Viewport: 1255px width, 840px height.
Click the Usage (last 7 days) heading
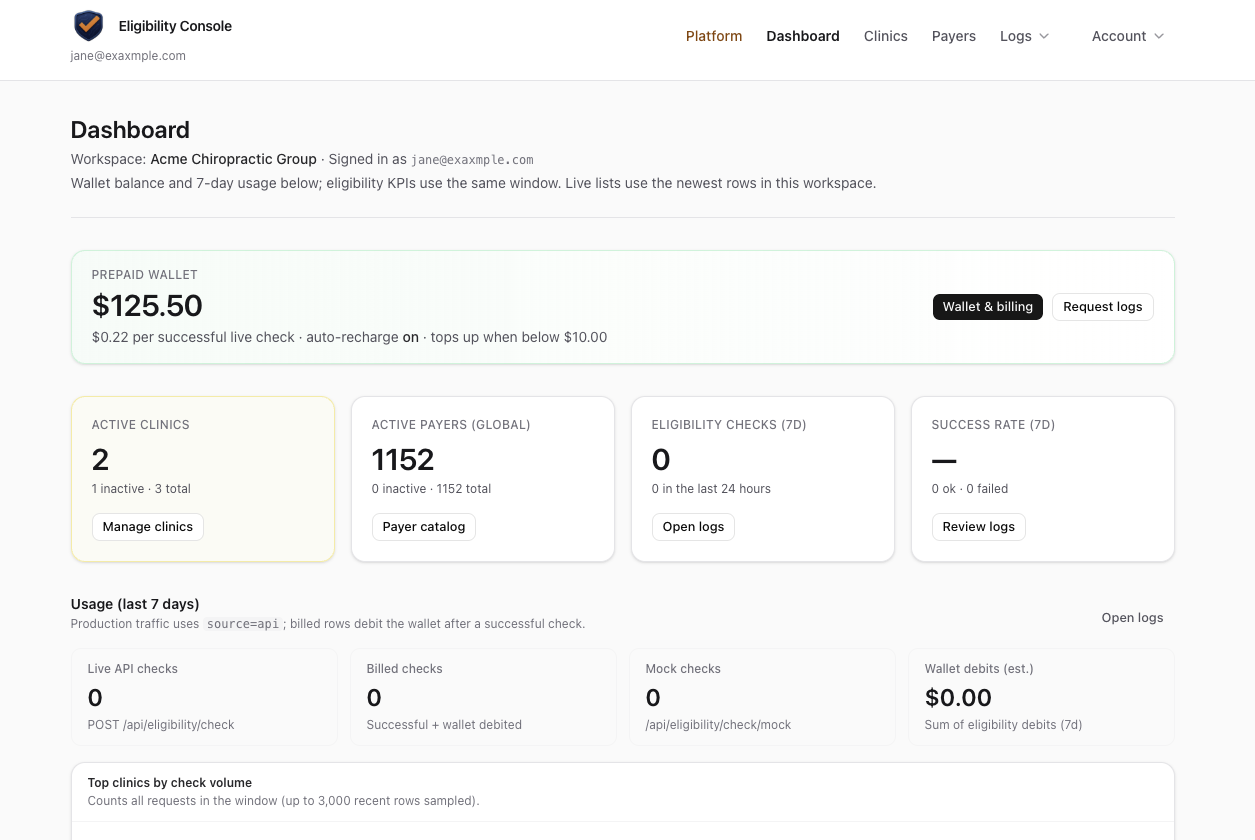point(135,604)
